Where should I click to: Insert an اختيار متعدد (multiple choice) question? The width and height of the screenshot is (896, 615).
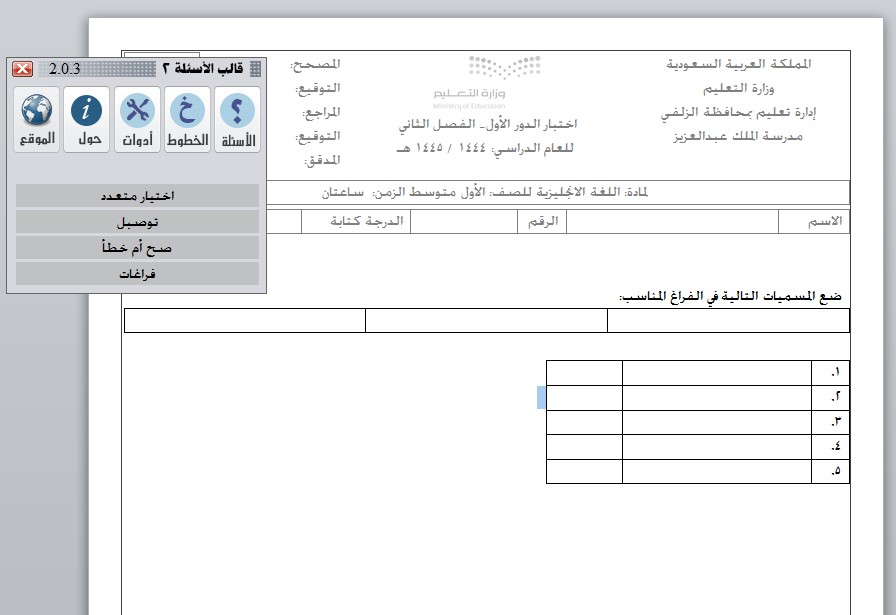pyautogui.click(x=138, y=196)
